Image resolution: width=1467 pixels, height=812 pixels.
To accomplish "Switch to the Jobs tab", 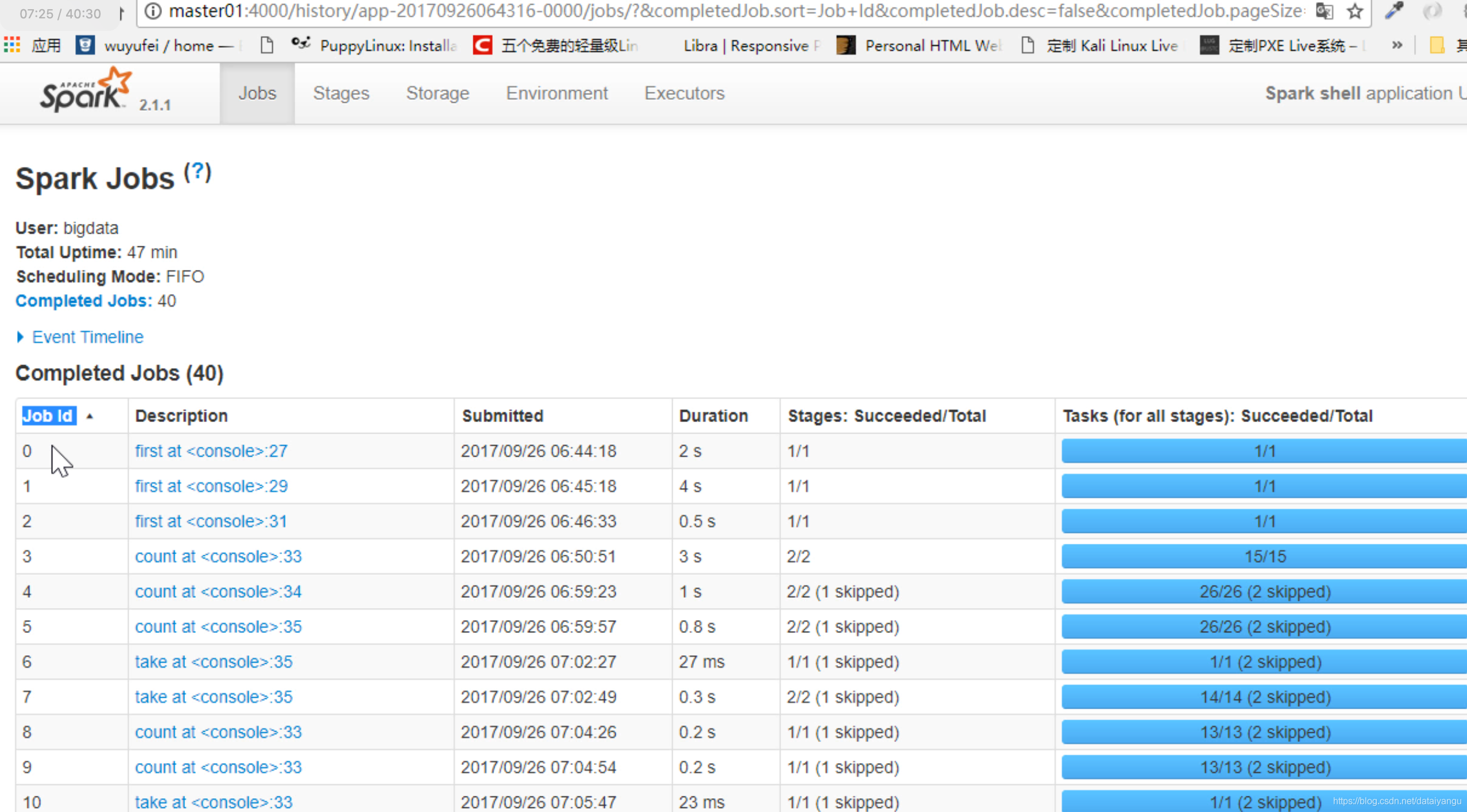I will click(x=257, y=93).
